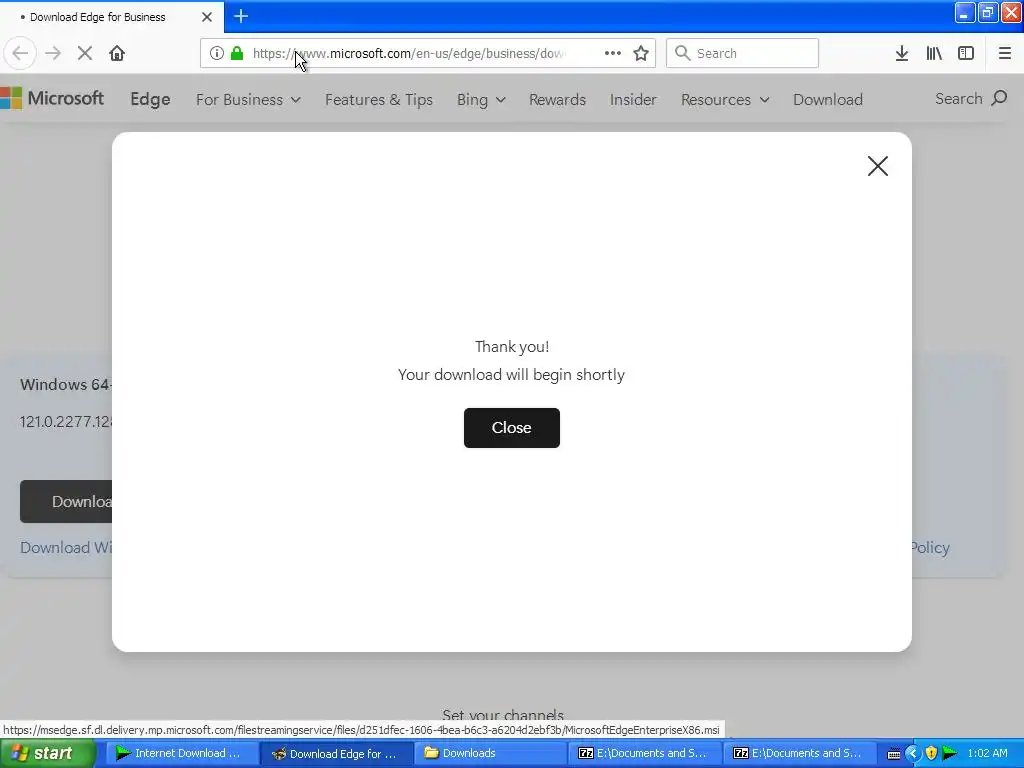This screenshot has width=1024, height=768.
Task: Click the green padlock icon
Action: (x=237, y=53)
